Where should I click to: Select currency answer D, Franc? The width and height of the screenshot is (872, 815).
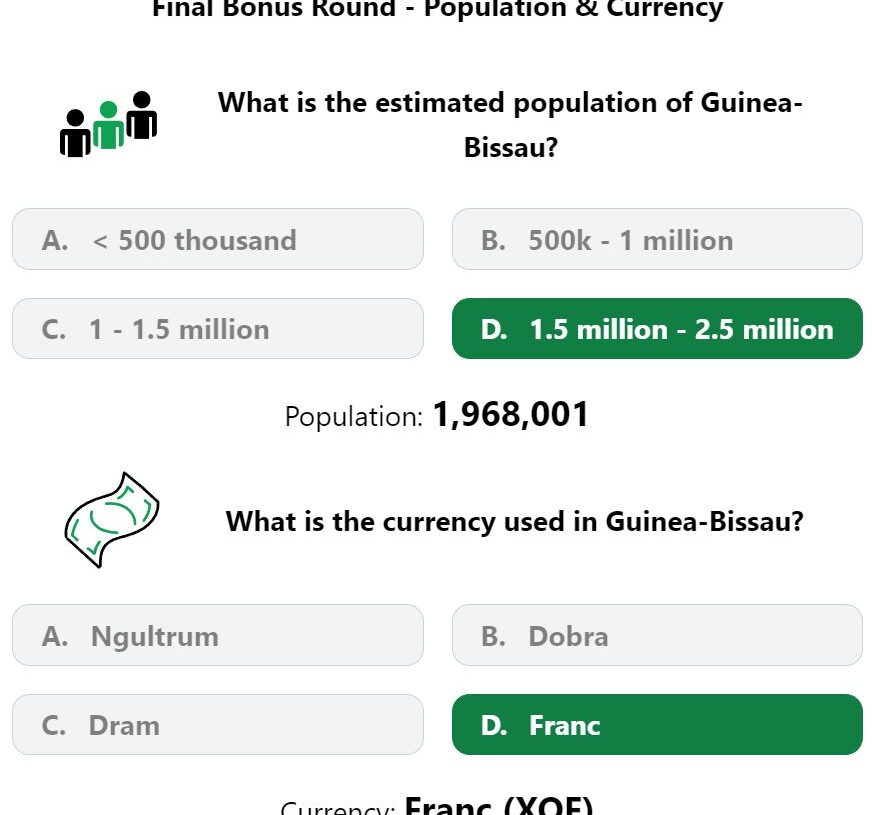657,725
